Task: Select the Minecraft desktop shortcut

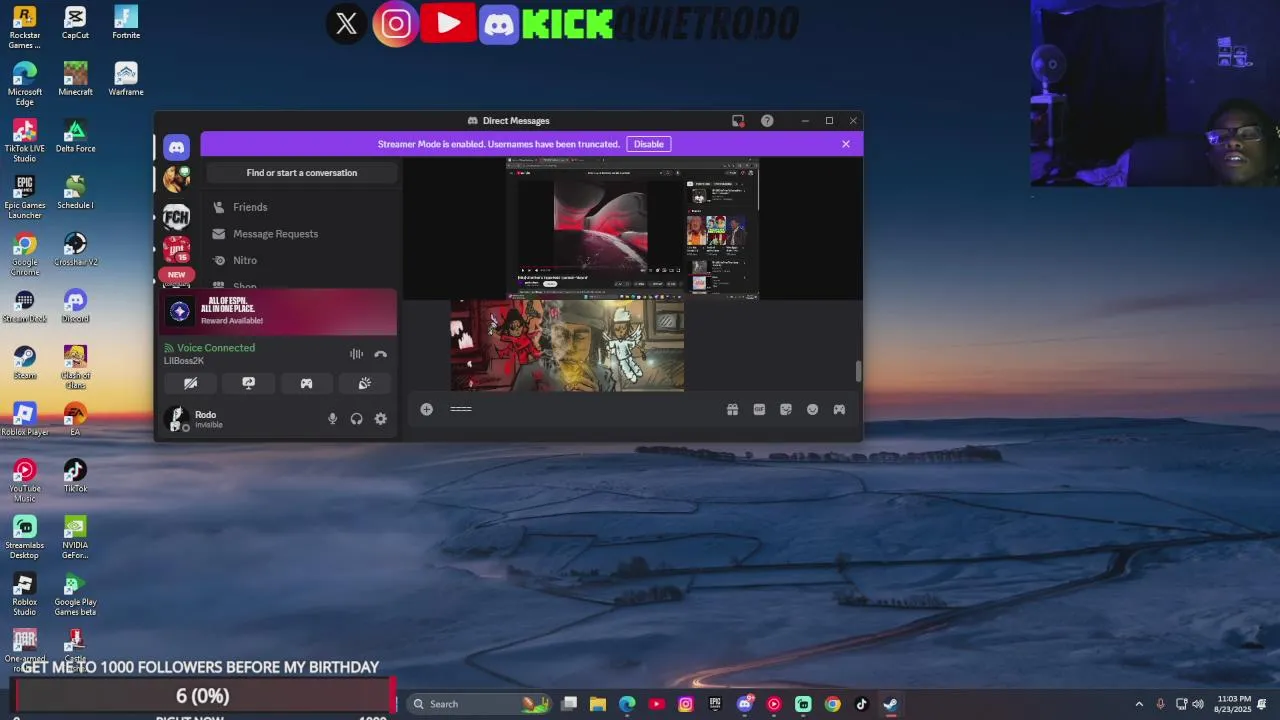Action: coord(75,80)
